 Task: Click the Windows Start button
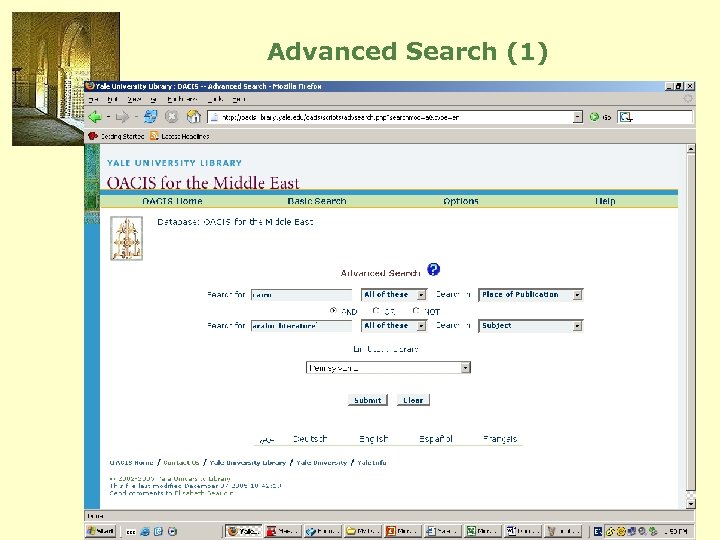[101, 531]
